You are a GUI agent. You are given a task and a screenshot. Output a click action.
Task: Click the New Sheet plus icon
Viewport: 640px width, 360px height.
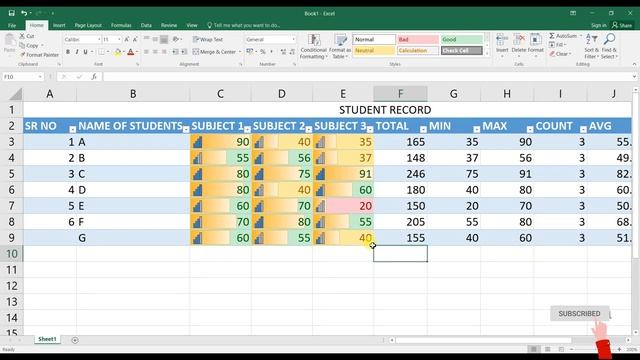pyautogui.click(x=75, y=340)
